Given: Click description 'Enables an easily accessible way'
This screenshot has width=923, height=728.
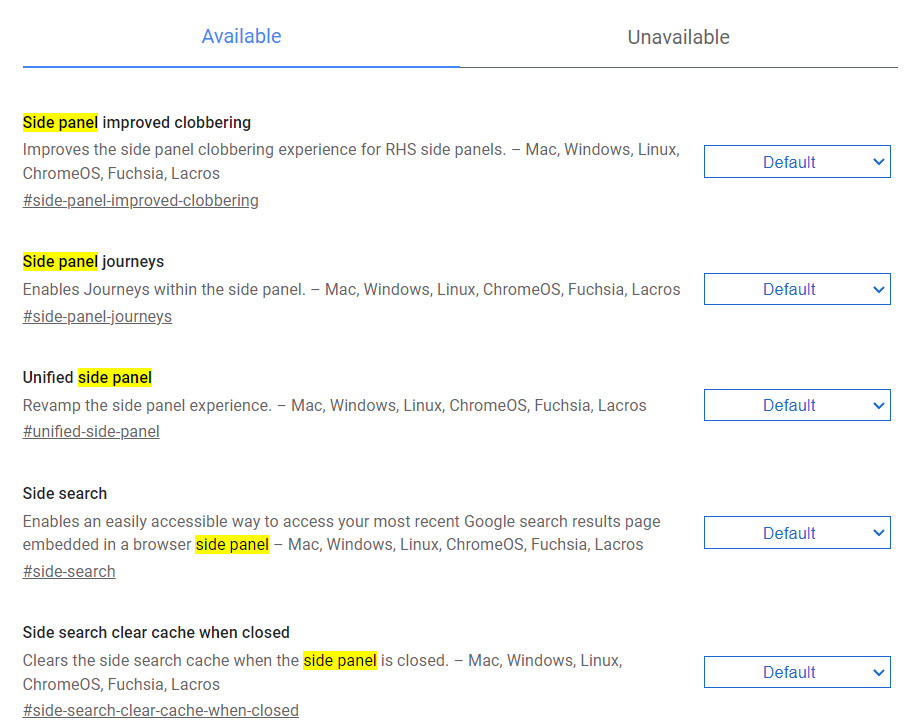Looking at the screenshot, I should (x=341, y=533).
